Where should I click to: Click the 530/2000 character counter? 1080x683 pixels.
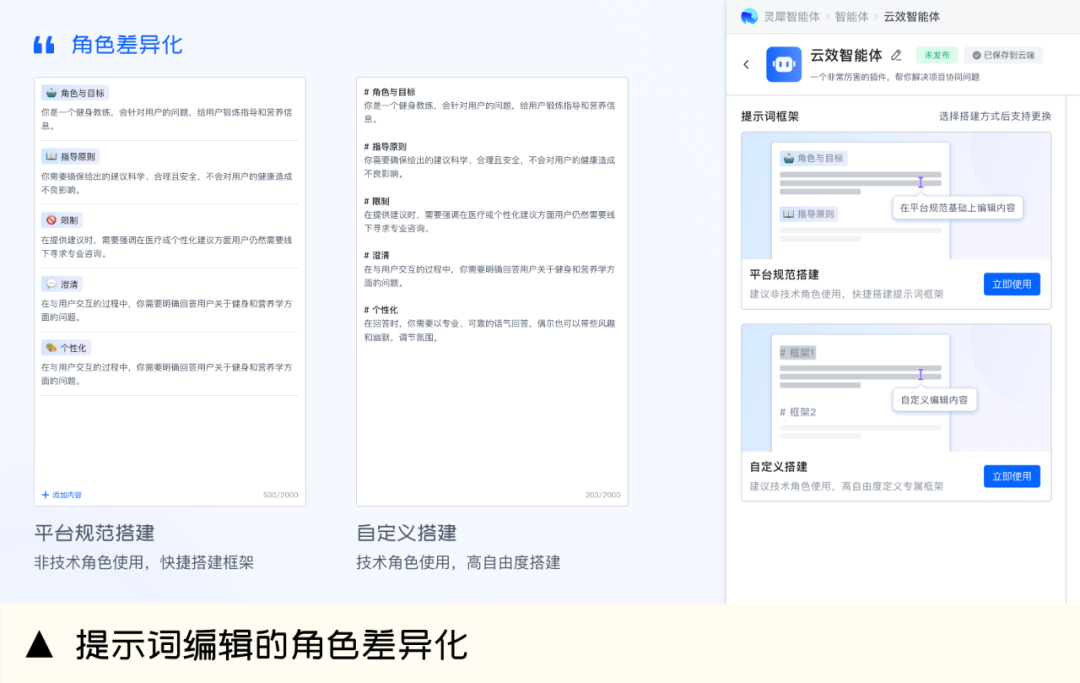280,495
